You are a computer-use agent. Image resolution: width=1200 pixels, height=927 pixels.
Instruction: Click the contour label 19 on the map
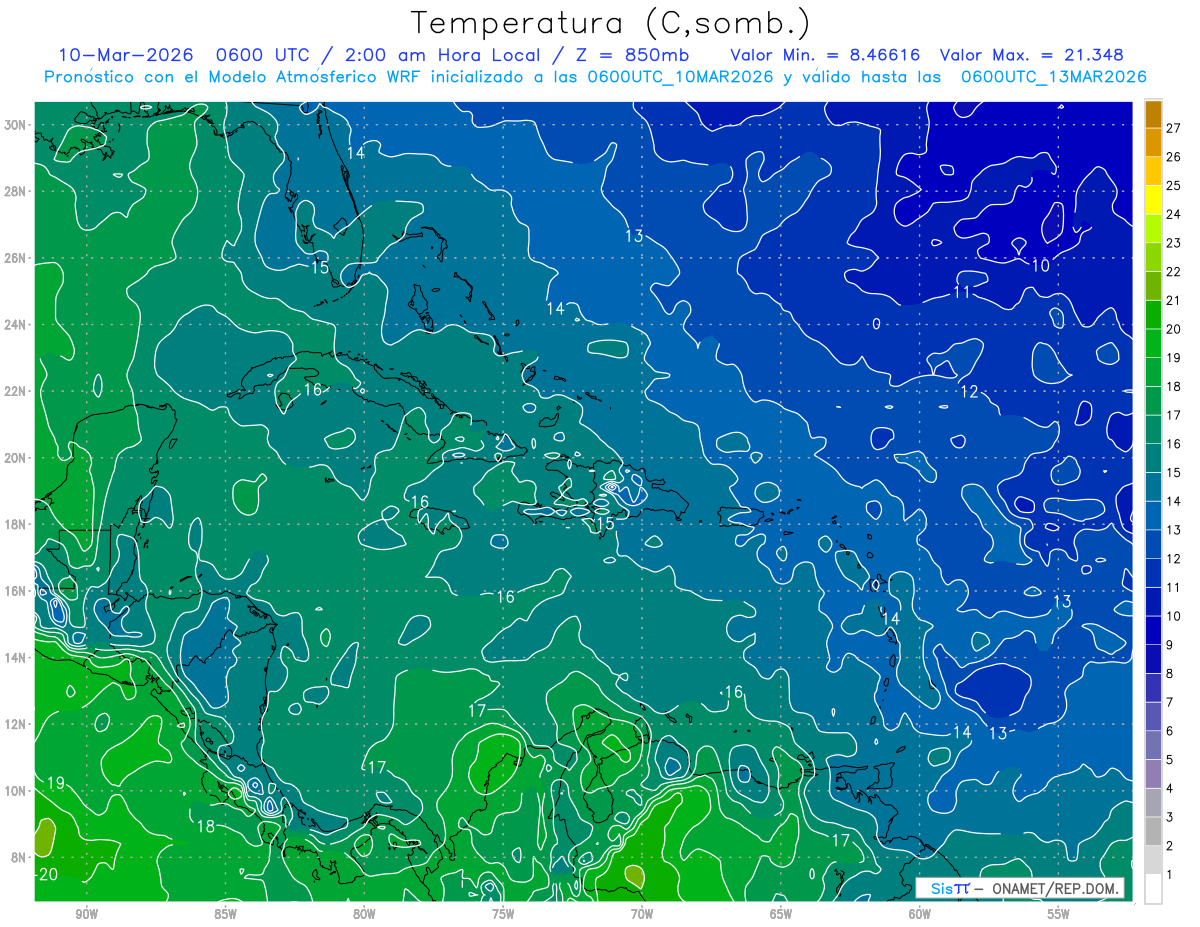click(x=56, y=783)
